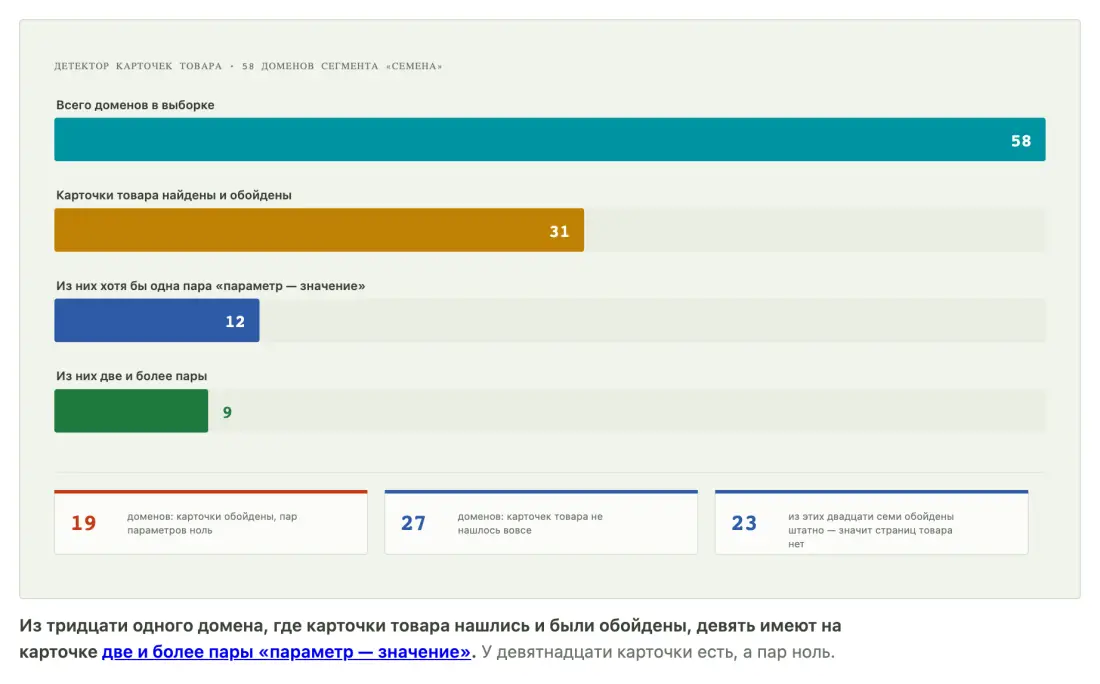Select the label «Всего доменов в выборке»
This screenshot has height=684, width=1100.
(x=135, y=105)
